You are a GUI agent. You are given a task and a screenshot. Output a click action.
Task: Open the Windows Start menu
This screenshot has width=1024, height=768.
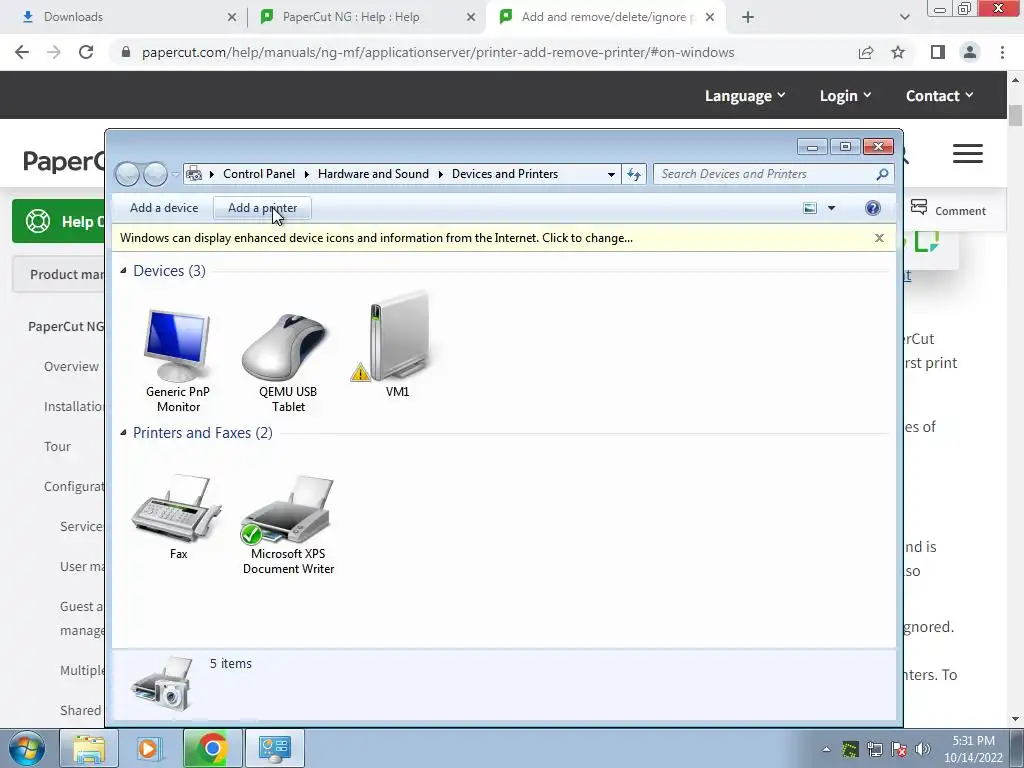click(27, 748)
